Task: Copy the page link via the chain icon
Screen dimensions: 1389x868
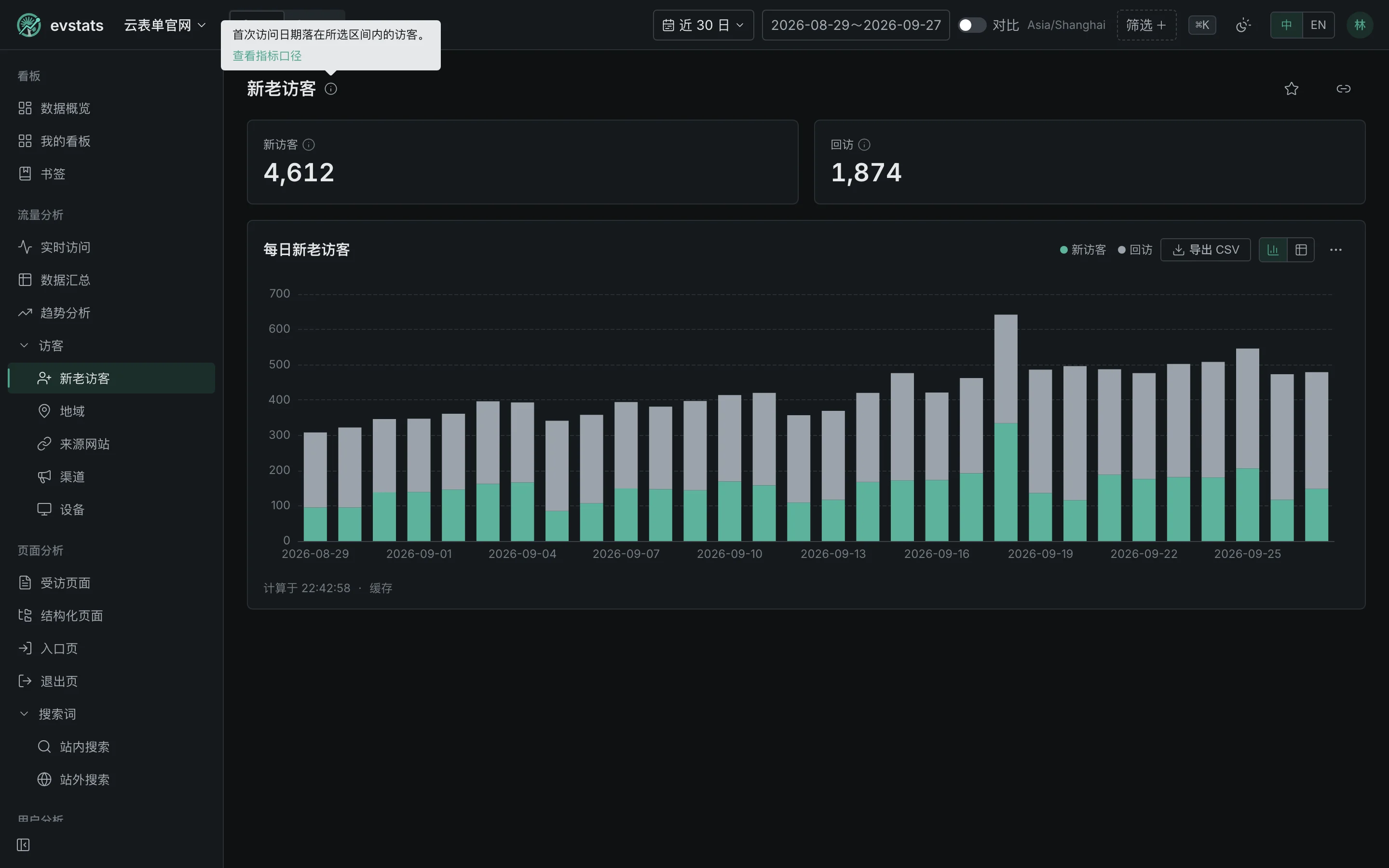Action: pos(1344,88)
